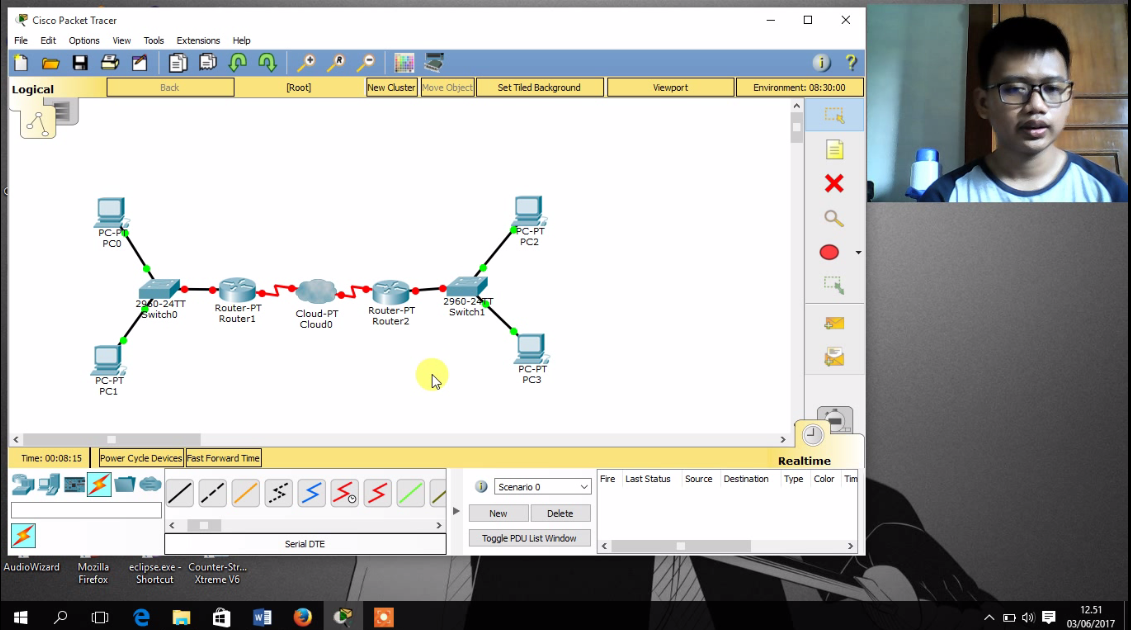
Task: Choose the Connections lightning category icon
Action: click(x=99, y=484)
